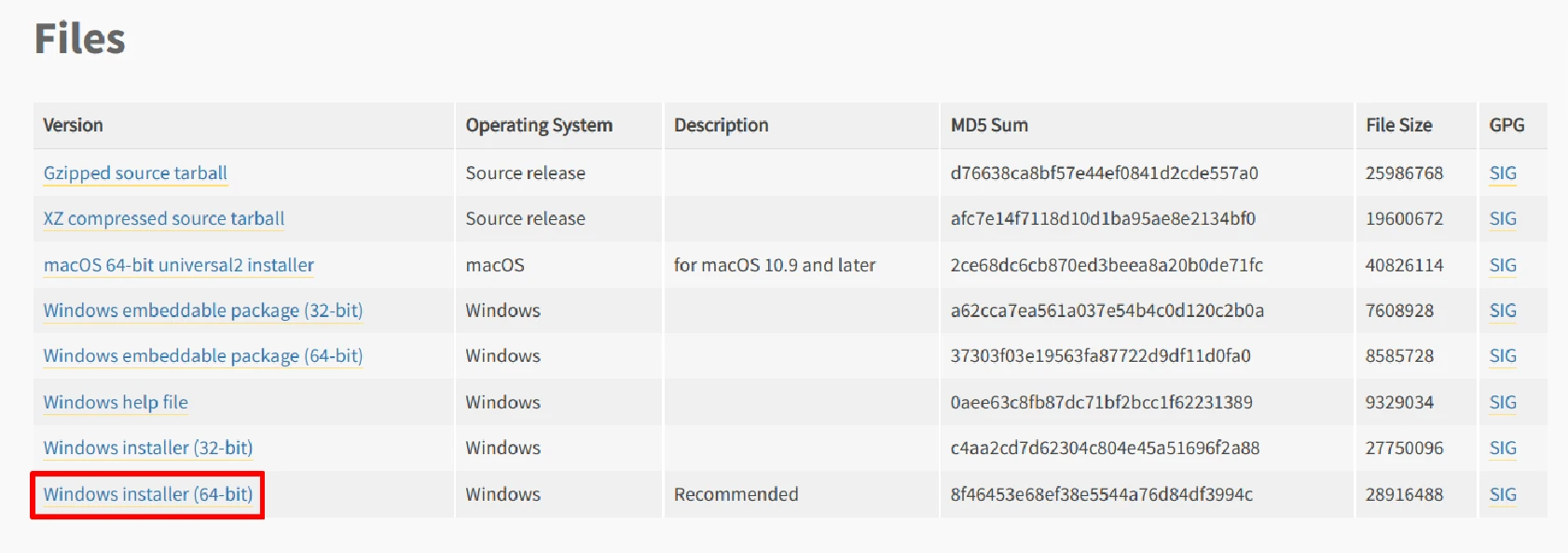Click the 64-bit installer MD5 hash
The height and width of the screenshot is (553, 1568).
[x=1101, y=495]
